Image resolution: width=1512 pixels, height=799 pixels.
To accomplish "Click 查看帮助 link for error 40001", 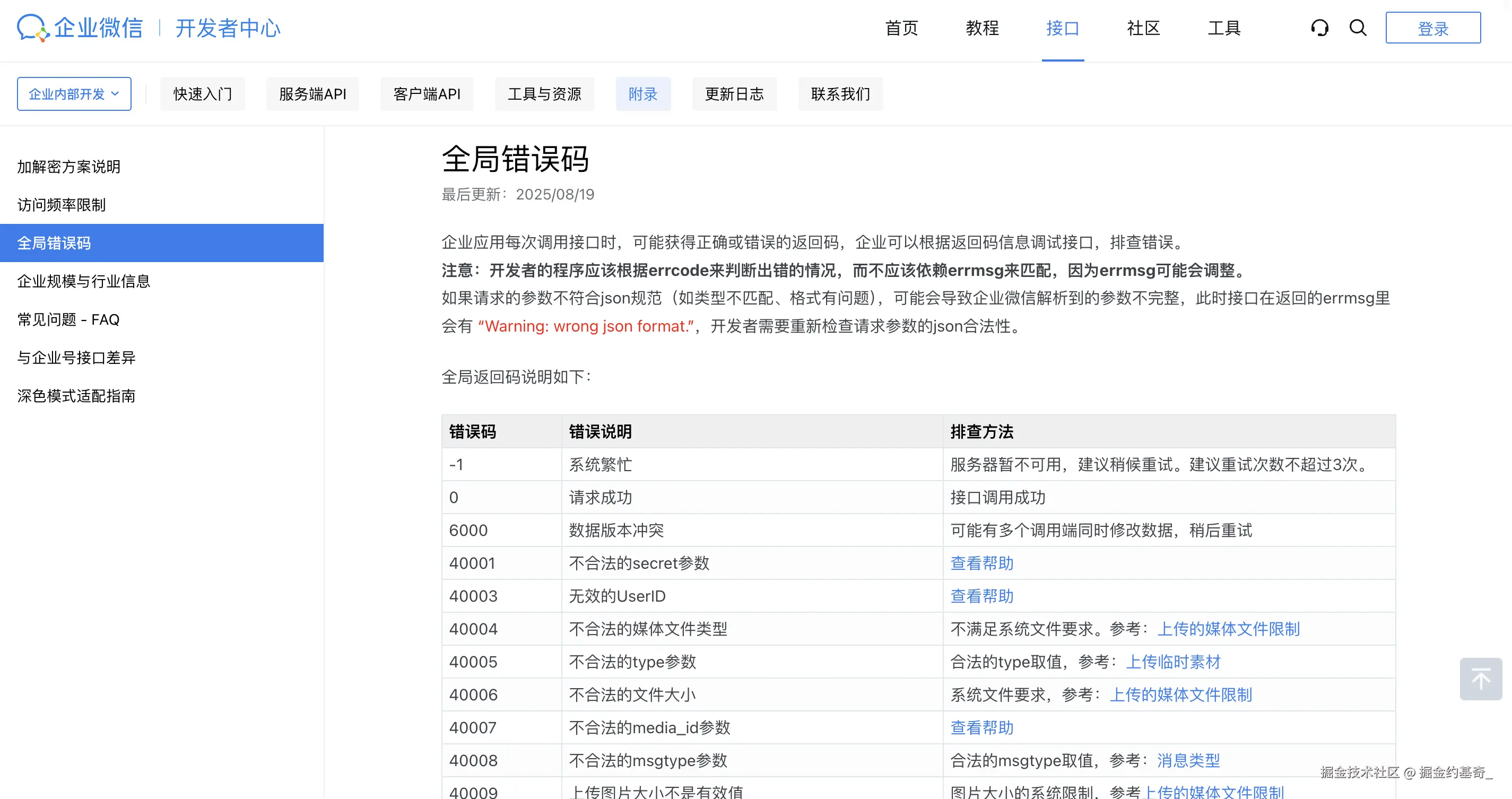I will pyautogui.click(x=981, y=563).
